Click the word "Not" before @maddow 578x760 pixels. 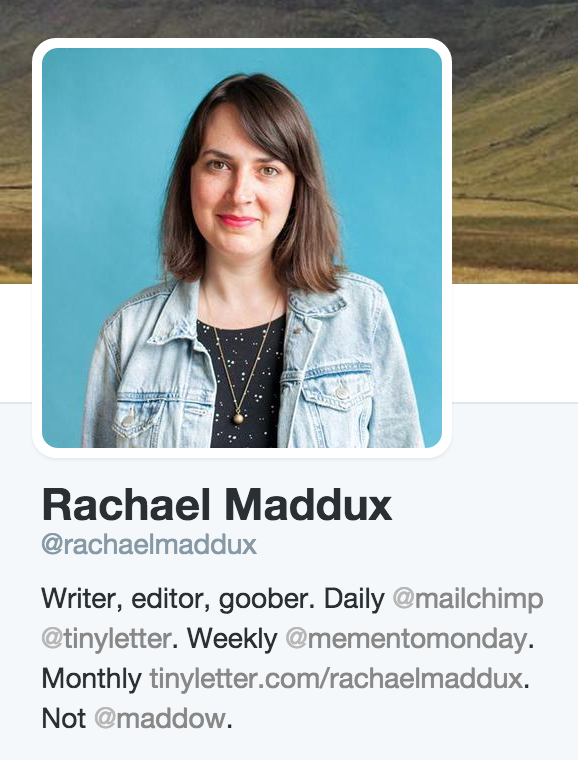(64, 718)
